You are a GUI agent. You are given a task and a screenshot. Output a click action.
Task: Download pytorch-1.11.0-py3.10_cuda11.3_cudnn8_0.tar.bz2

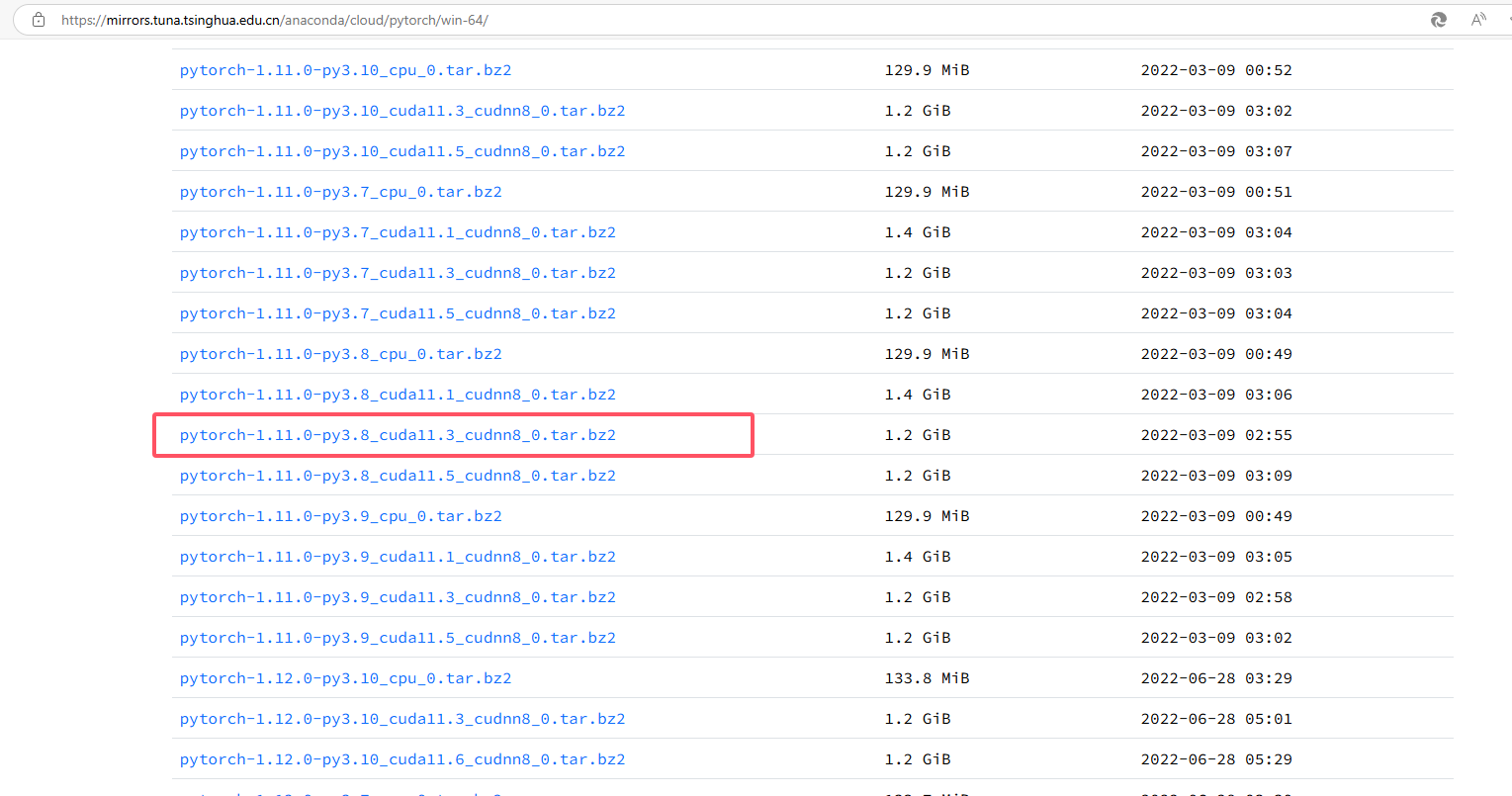pos(402,111)
